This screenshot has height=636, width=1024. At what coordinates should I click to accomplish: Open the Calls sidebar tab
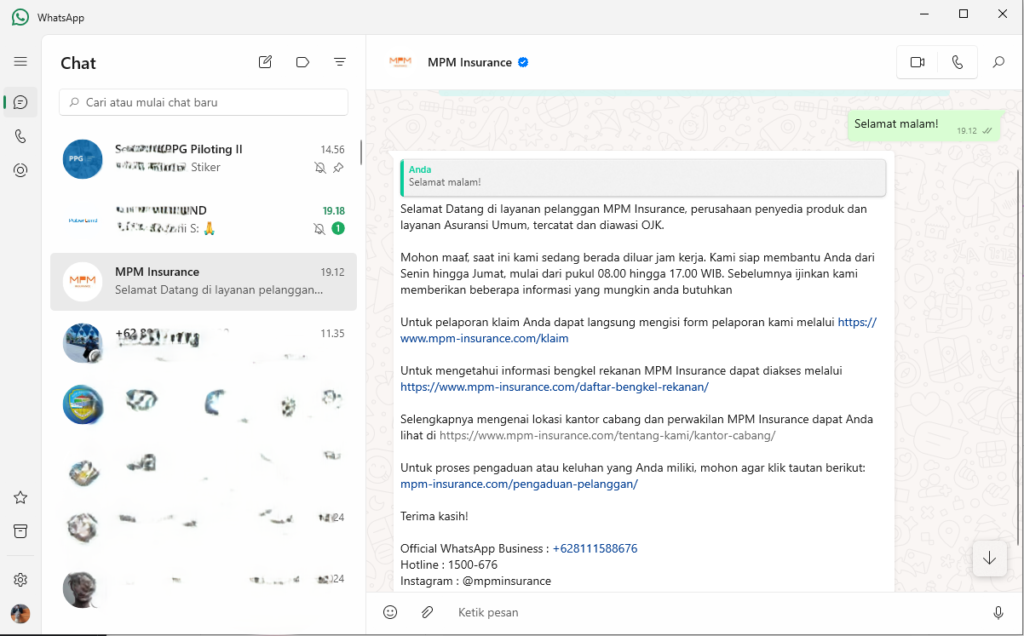20,136
